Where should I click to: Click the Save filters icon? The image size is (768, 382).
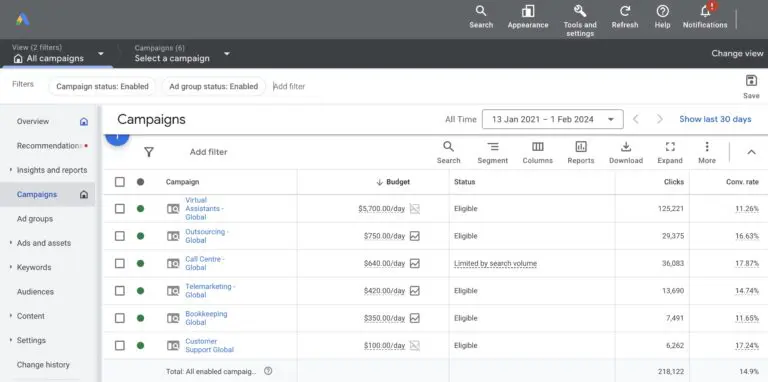751,81
